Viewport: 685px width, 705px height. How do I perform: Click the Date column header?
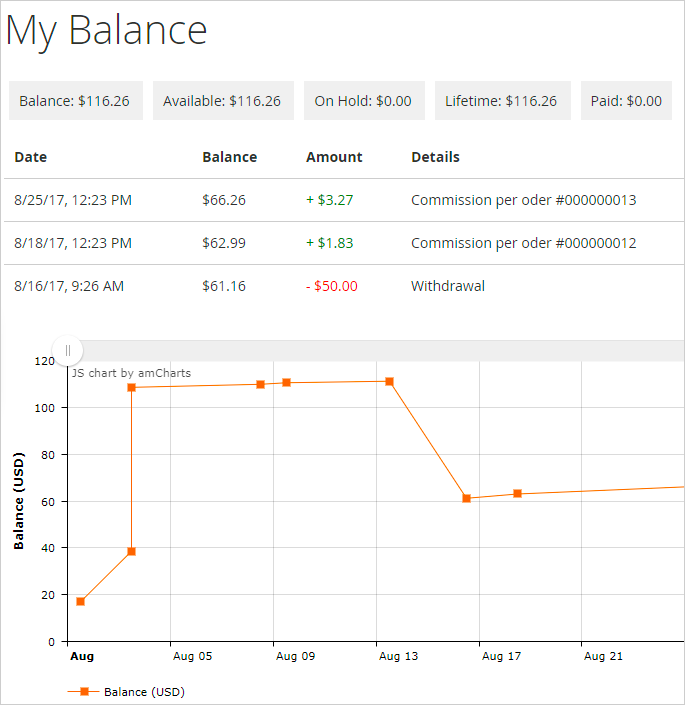pos(31,157)
